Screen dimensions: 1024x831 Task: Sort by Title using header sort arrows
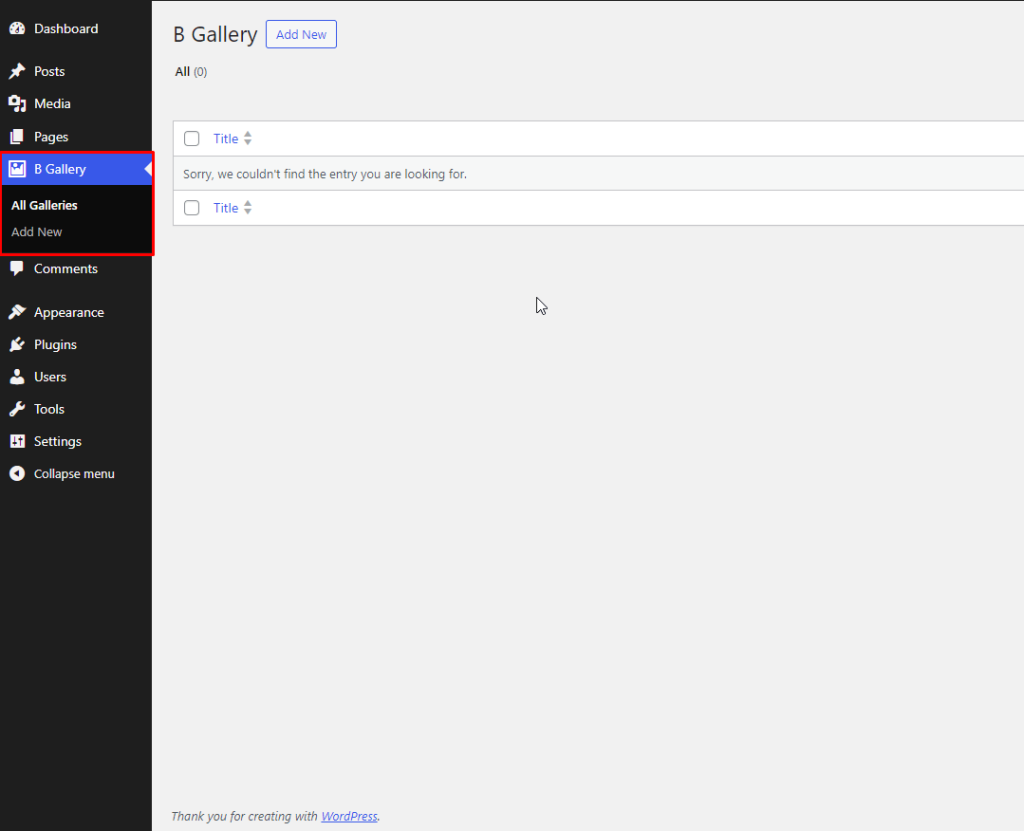[248, 139]
